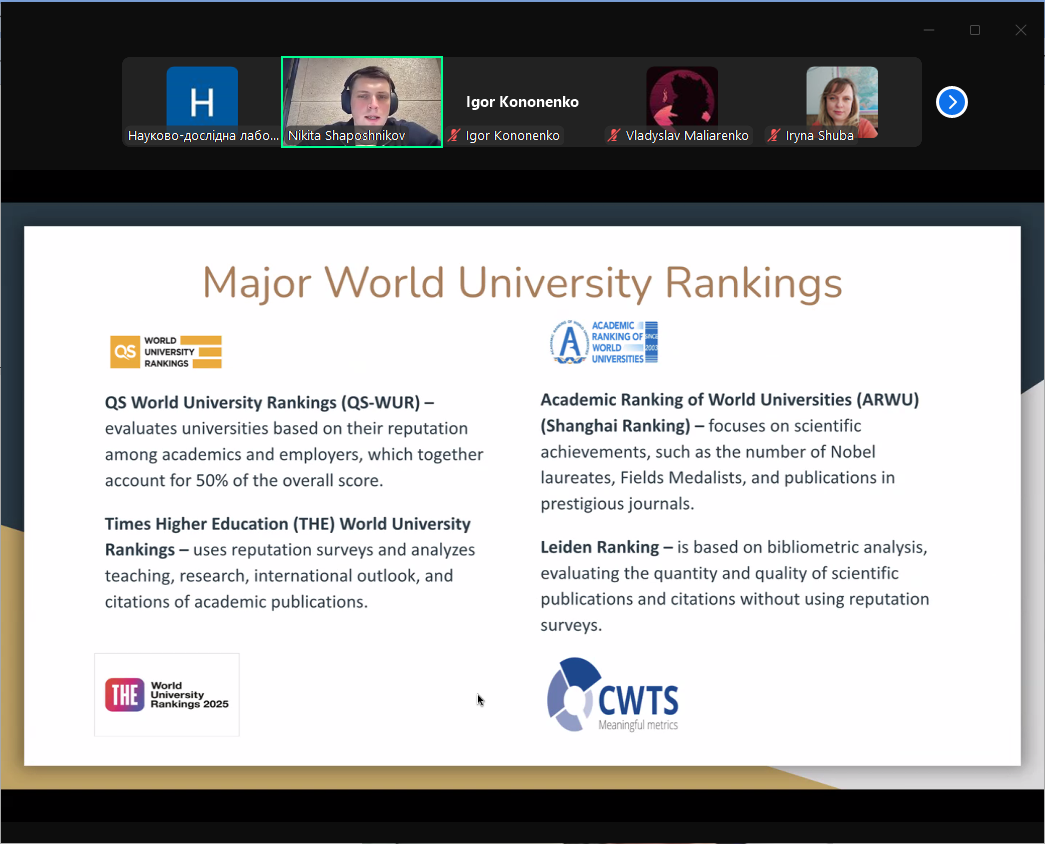Click muted microphone icon beside Igor Kononenko
Viewport: 1045px width, 844px height.
click(x=455, y=135)
